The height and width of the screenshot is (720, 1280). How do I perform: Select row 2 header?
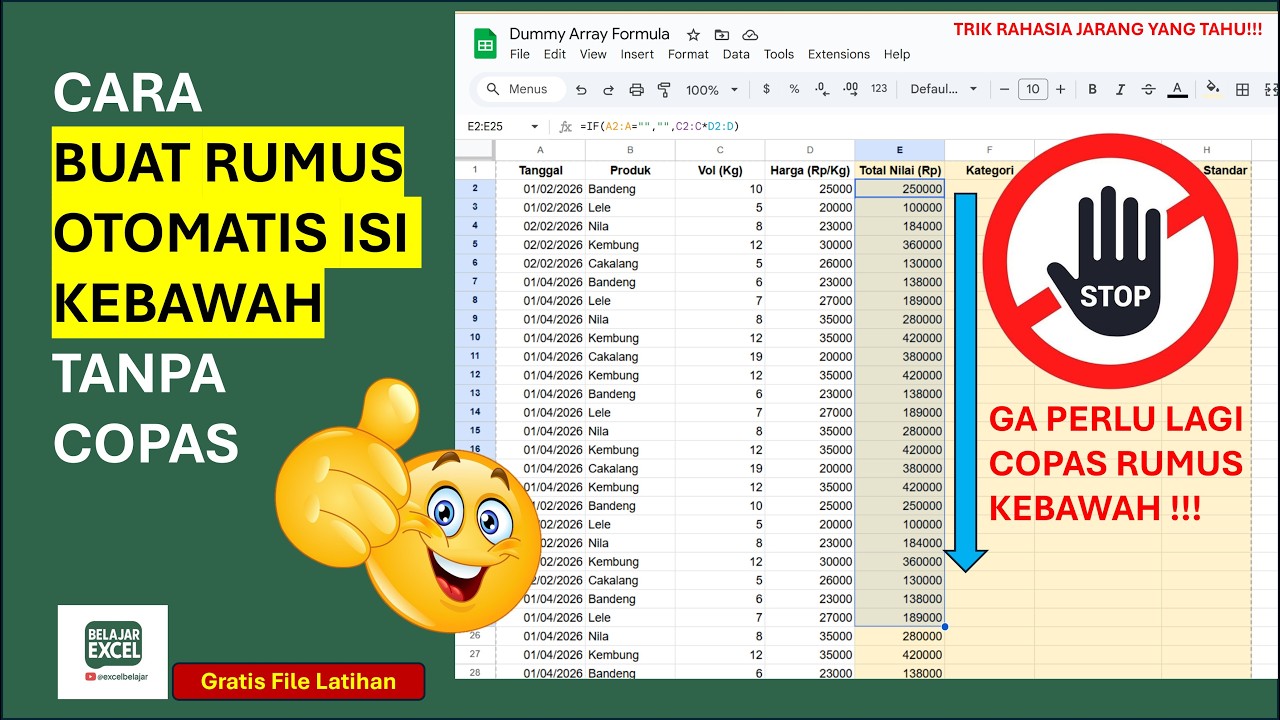click(x=475, y=189)
